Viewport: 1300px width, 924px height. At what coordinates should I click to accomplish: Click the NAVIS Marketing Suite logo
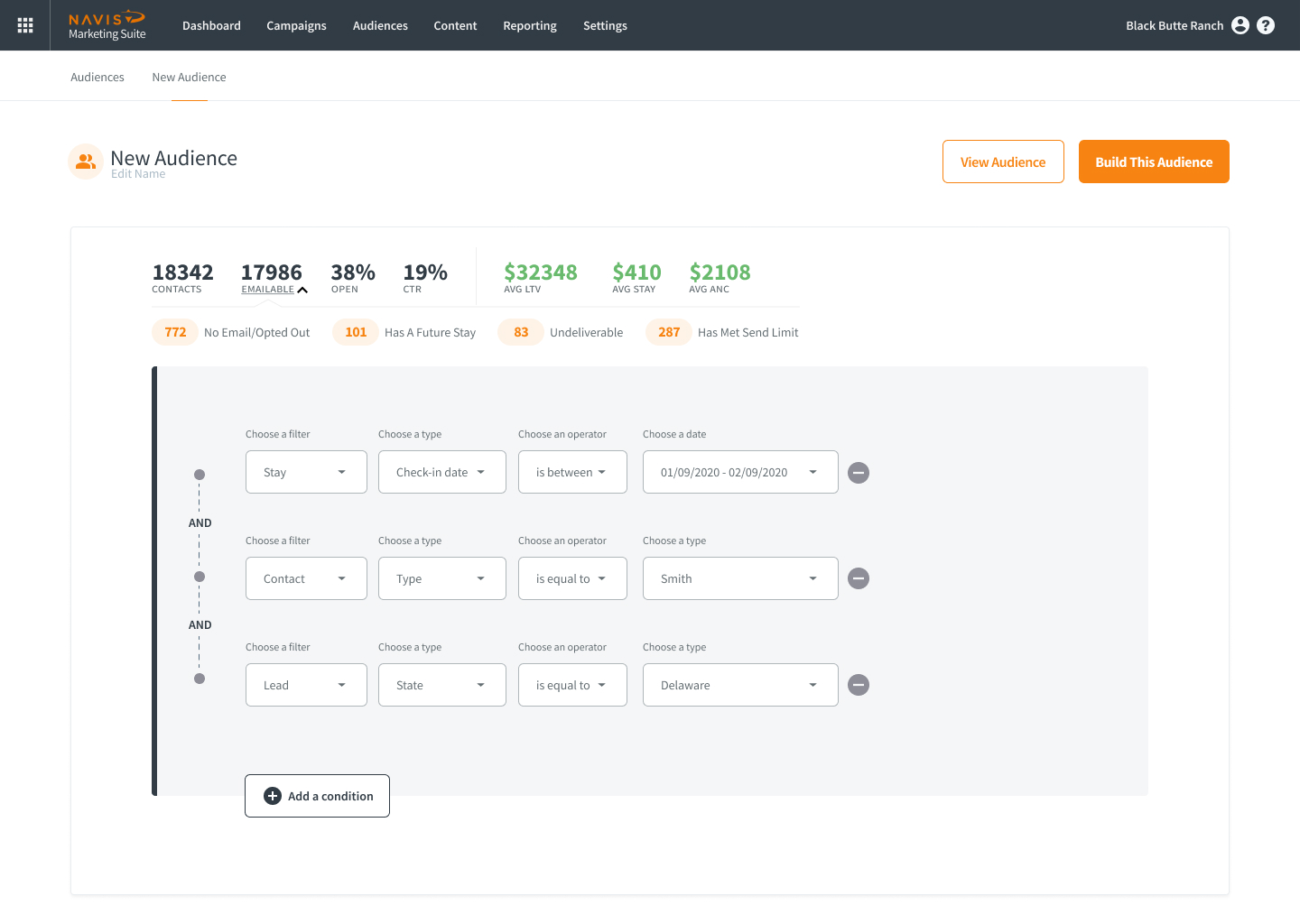[107, 25]
